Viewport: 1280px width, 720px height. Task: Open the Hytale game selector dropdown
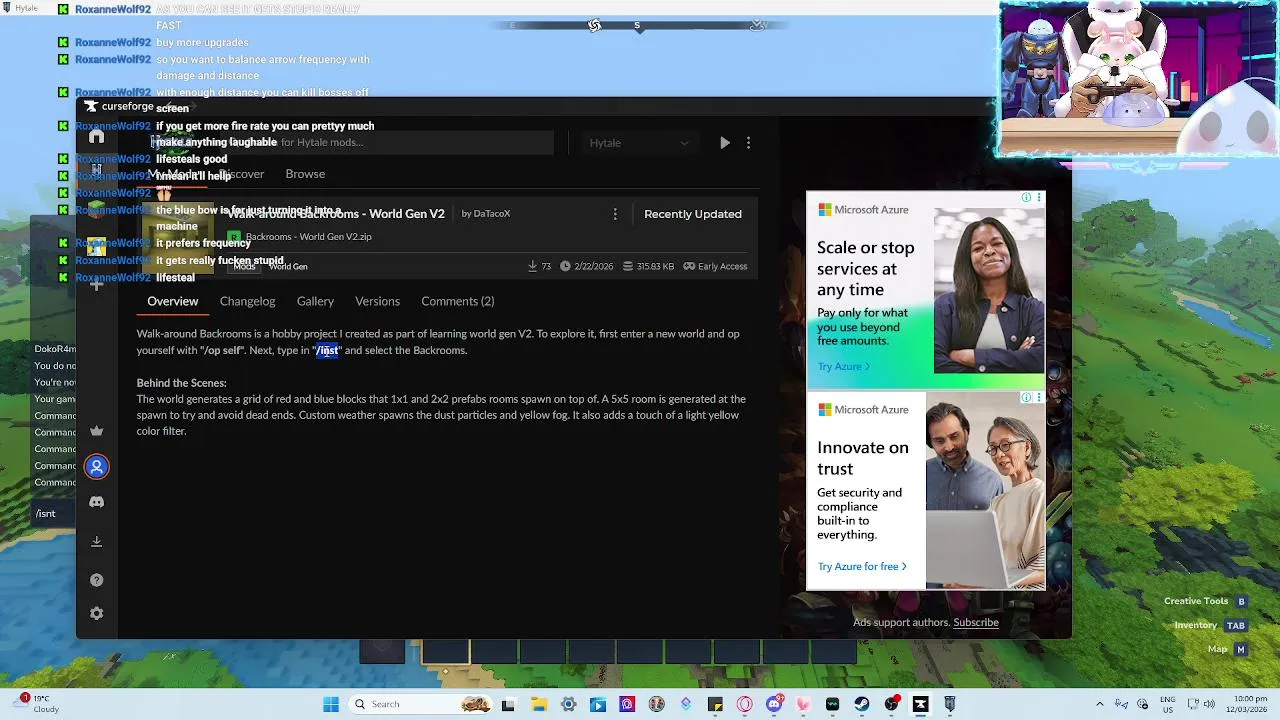pyautogui.click(x=639, y=143)
